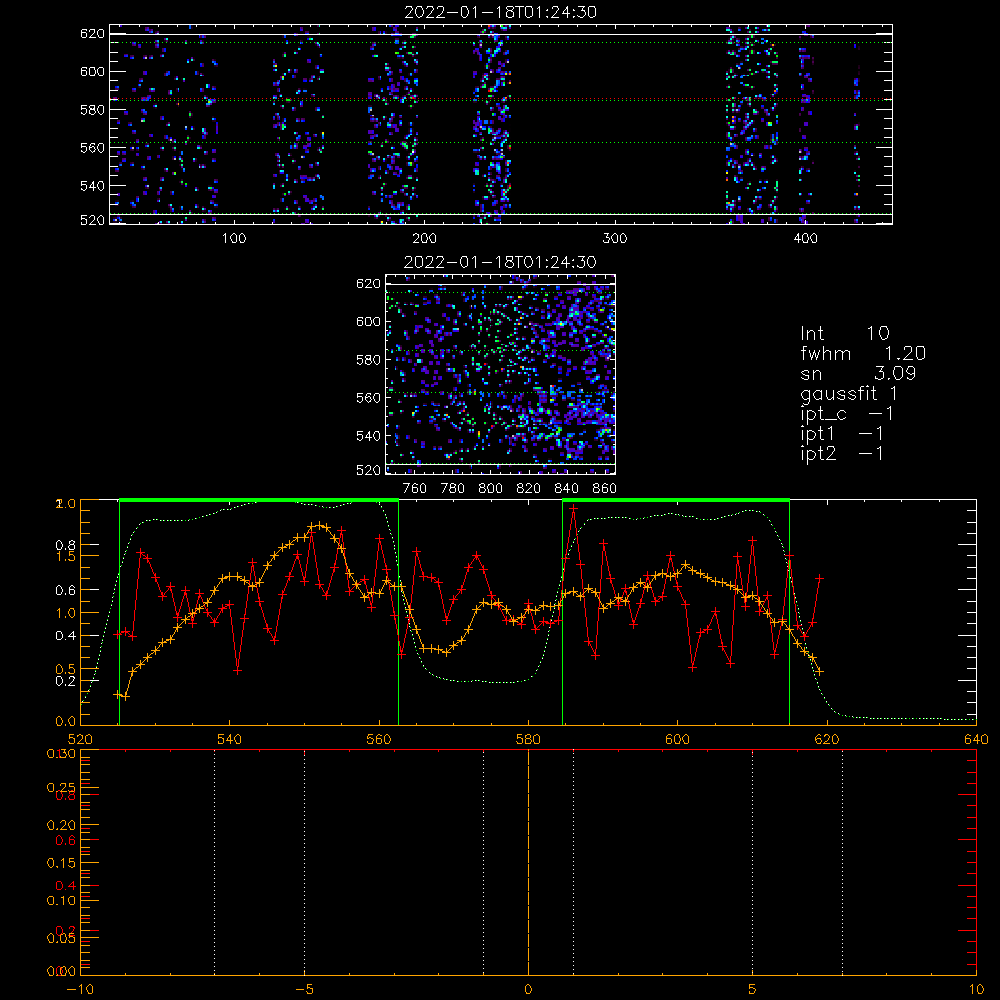The width and height of the screenshot is (1000, 1000).
Task: Click the 540 x-axis label of the profile plot
Action: click(230, 740)
